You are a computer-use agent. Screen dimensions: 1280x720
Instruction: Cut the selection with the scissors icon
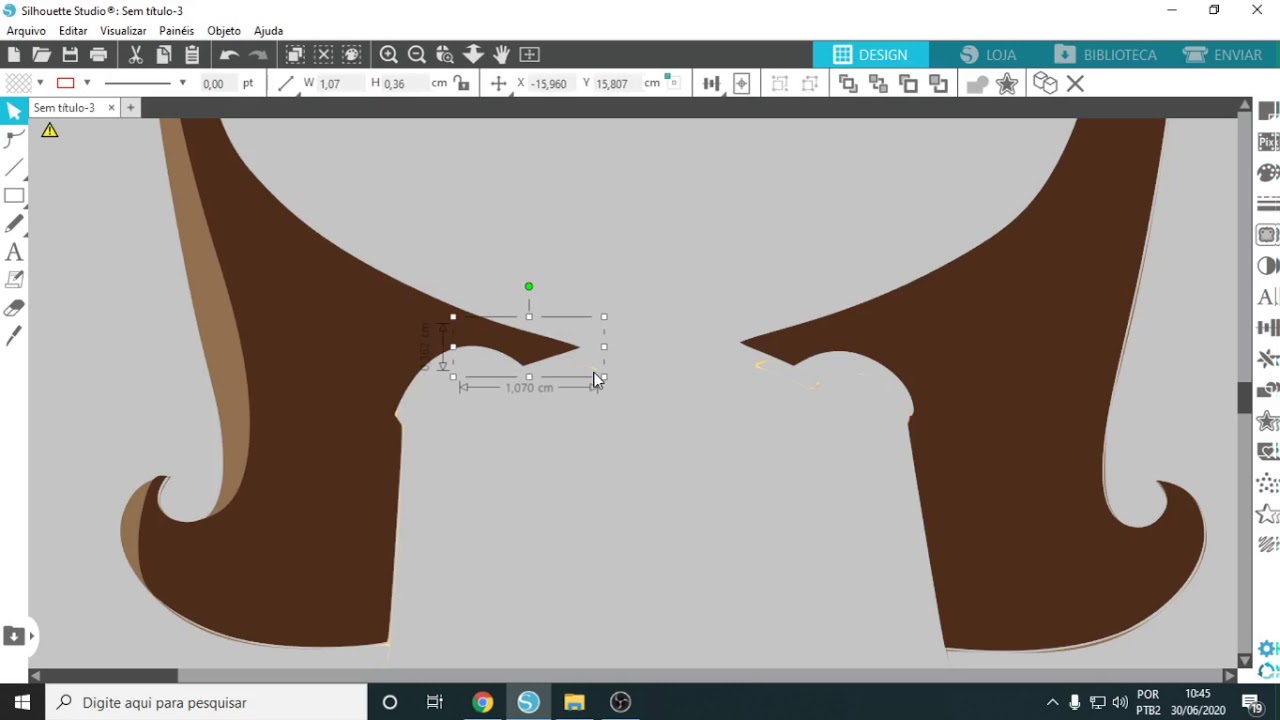point(136,55)
